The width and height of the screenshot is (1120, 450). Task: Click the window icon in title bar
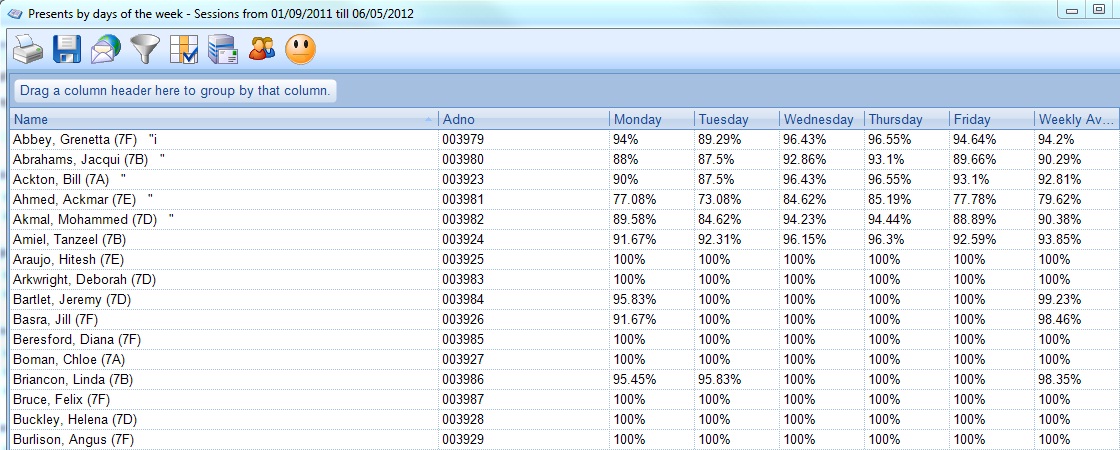[x=15, y=13]
